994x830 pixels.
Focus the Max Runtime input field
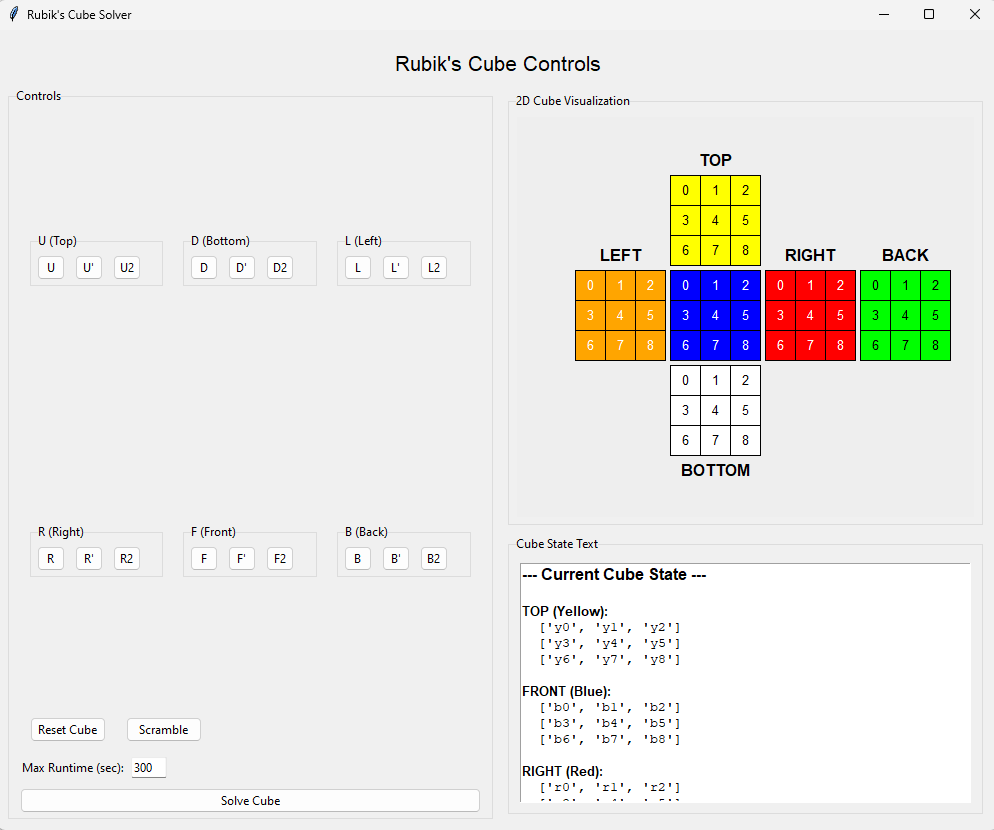pyautogui.click(x=149, y=768)
